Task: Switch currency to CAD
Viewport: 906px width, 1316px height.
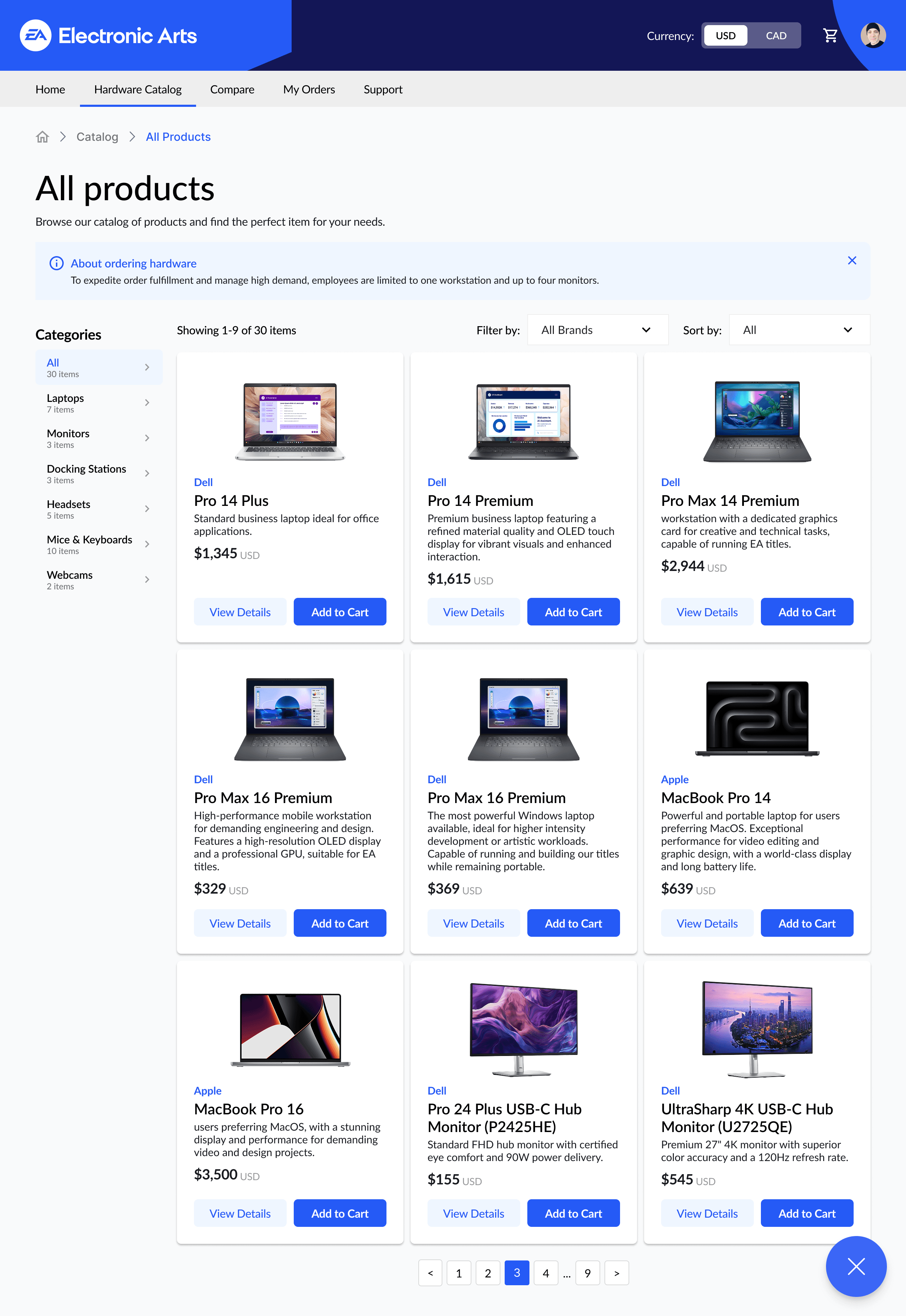Action: pos(775,36)
